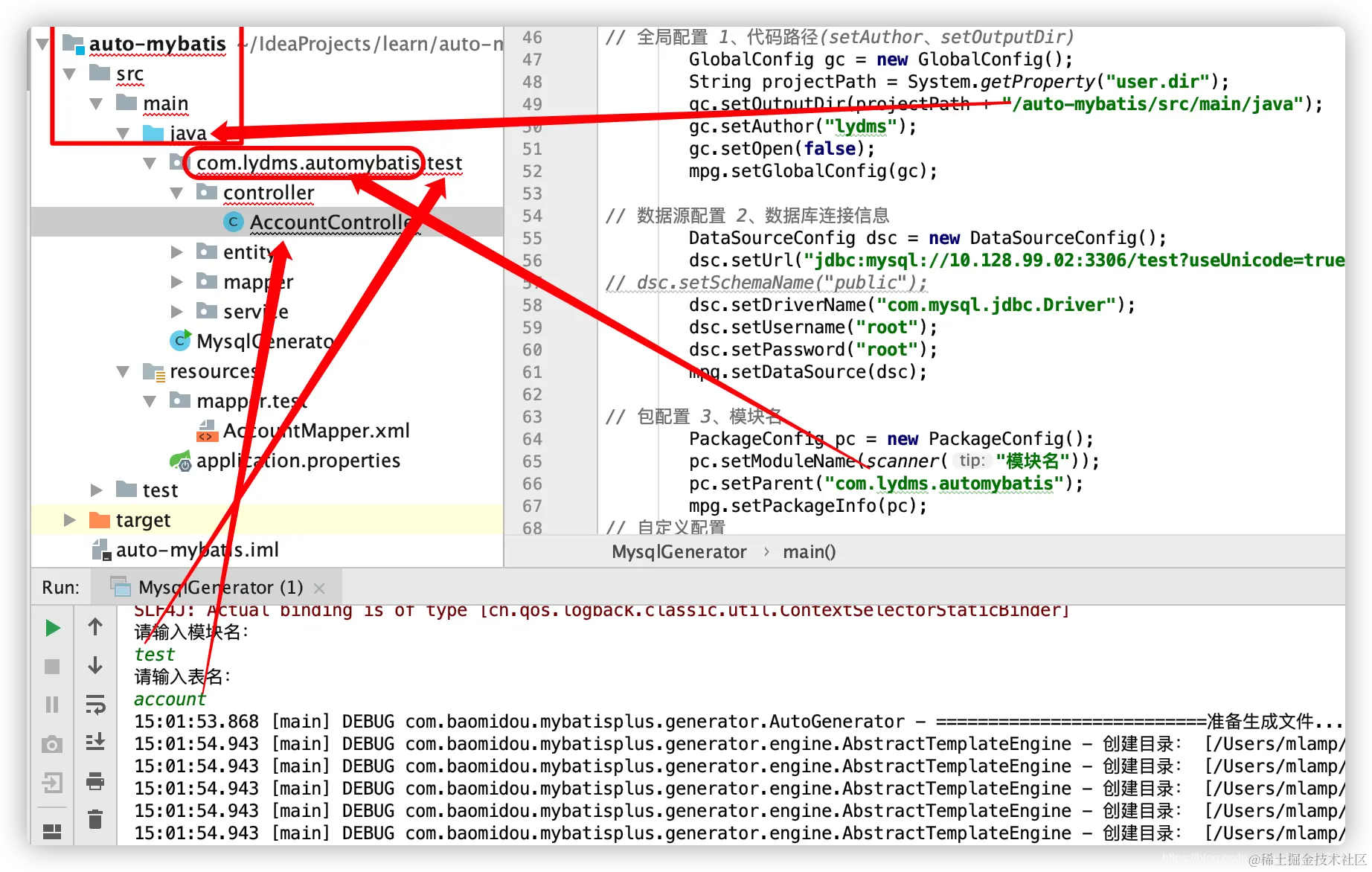Image resolution: width=1372 pixels, height=872 pixels.
Task: Click the mpg.setPackageInfo(pc) line
Action: (x=808, y=506)
